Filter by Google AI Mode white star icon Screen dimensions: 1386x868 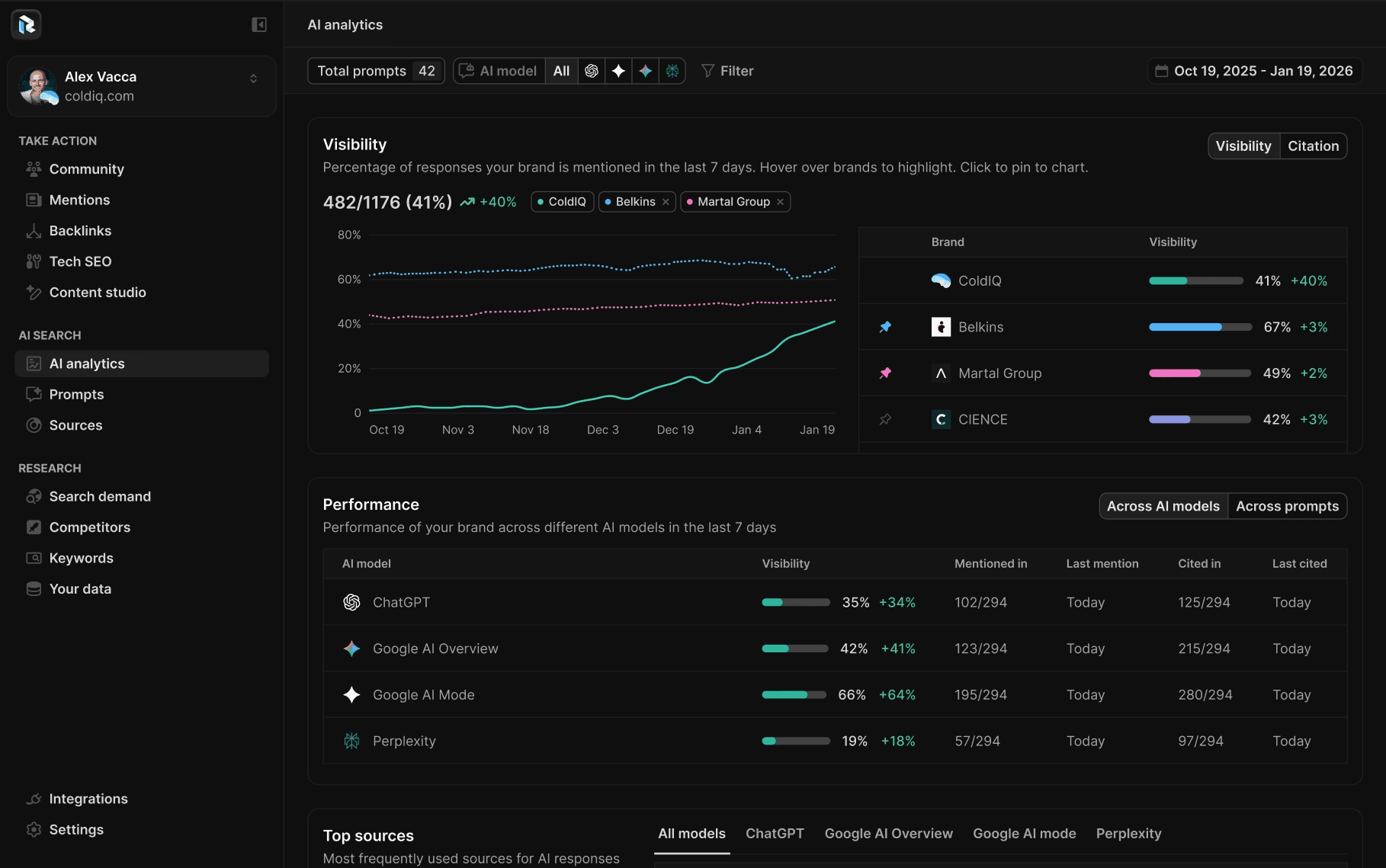[618, 71]
